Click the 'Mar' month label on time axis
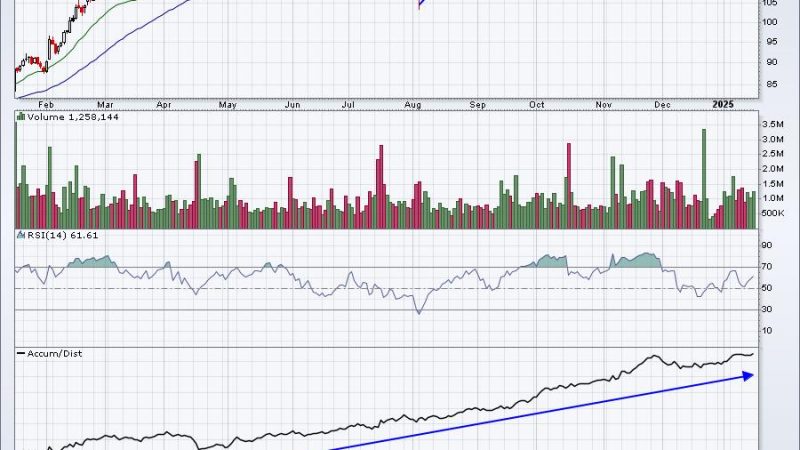The height and width of the screenshot is (450, 800). click(105, 105)
